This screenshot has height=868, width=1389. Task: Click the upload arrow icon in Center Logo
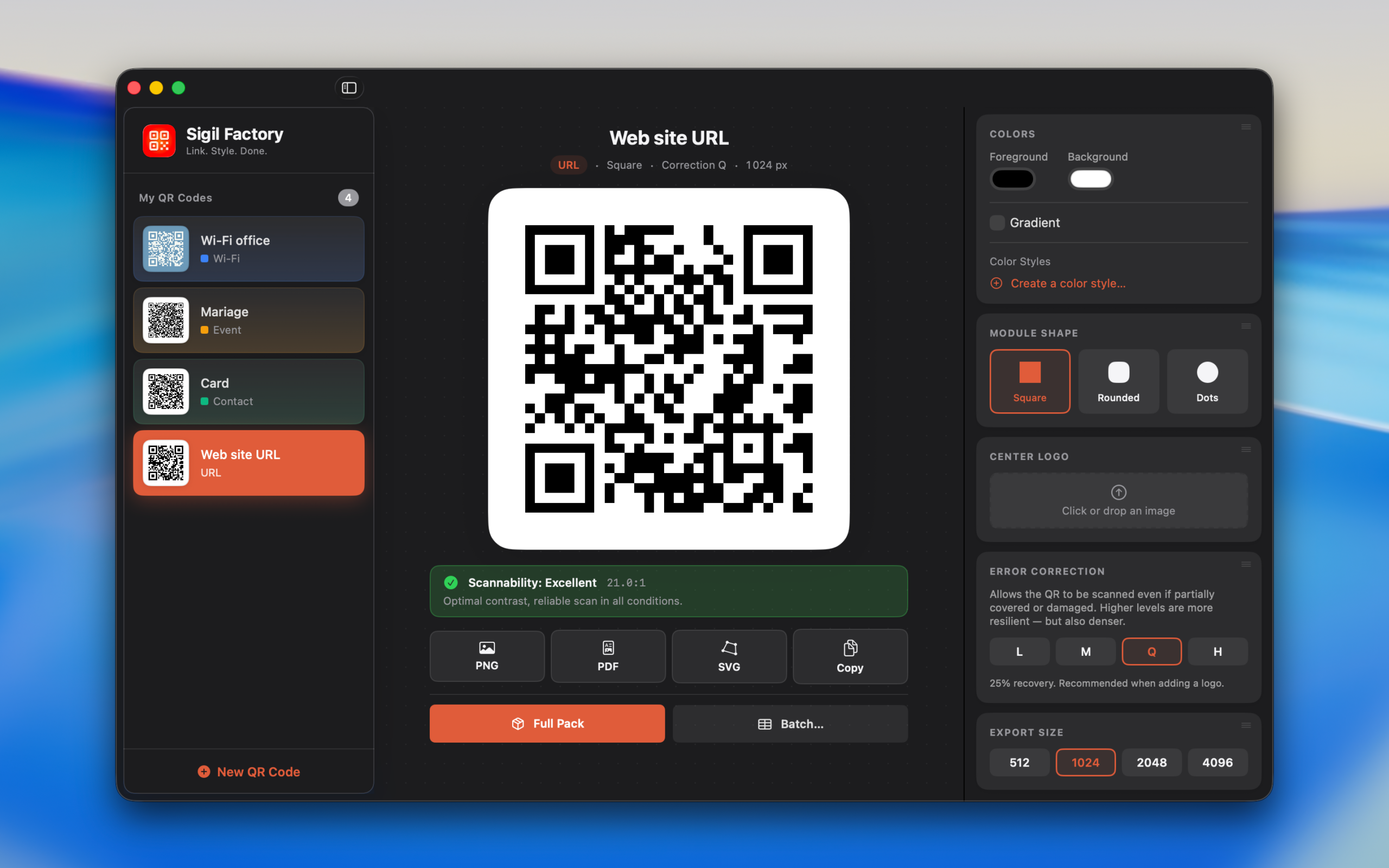(x=1118, y=492)
